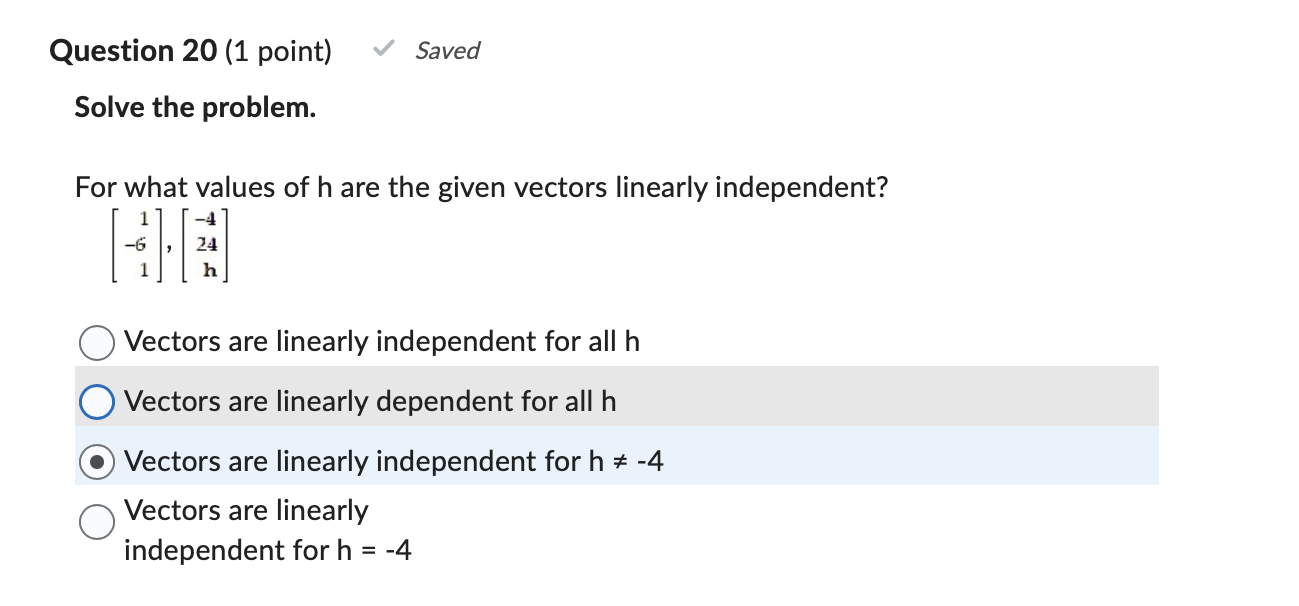The width and height of the screenshot is (1299, 606).
Task: Select 'Vectors are linearly dependent for all h'
Action: [96, 401]
